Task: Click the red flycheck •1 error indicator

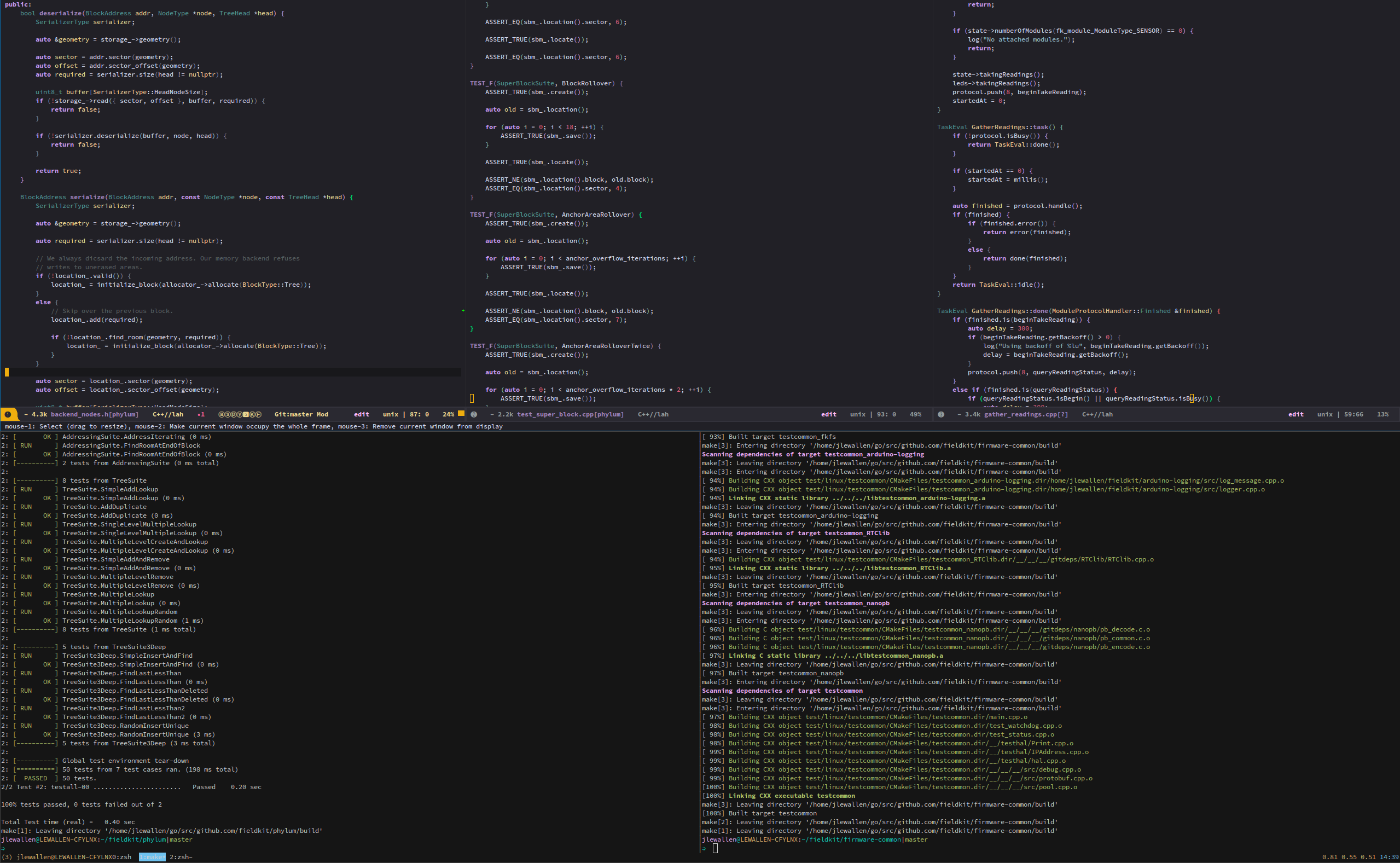Action: pos(201,414)
